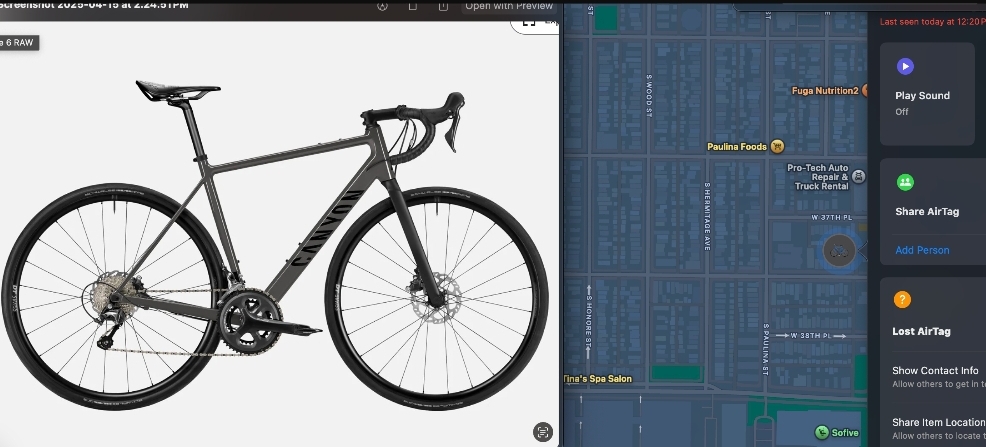The width and height of the screenshot is (986, 447).
Task: Click the Sofive map label
Action: coord(845,433)
